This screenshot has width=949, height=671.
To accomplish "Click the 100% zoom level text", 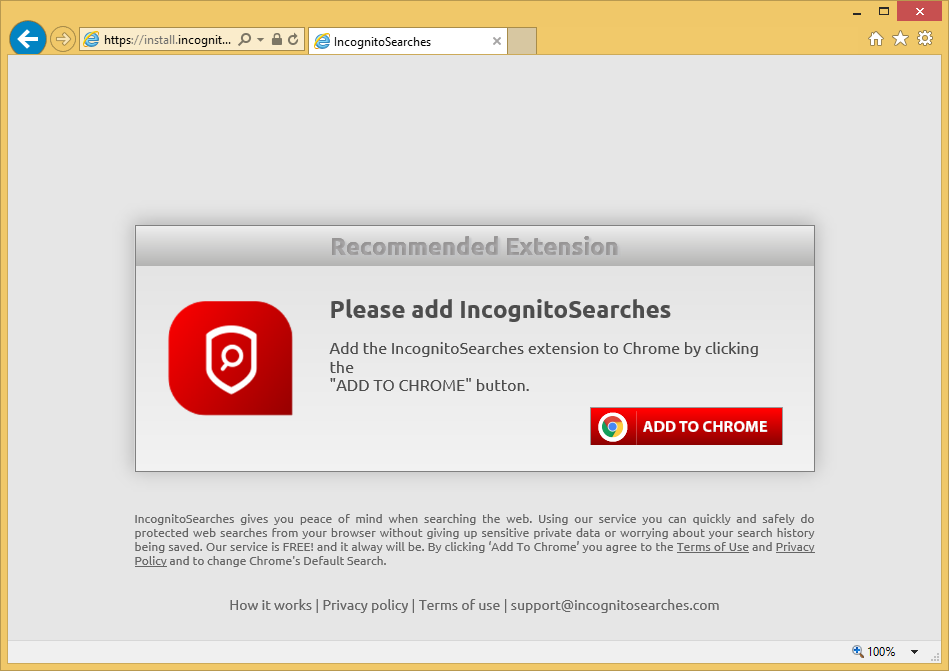I will coord(881,652).
